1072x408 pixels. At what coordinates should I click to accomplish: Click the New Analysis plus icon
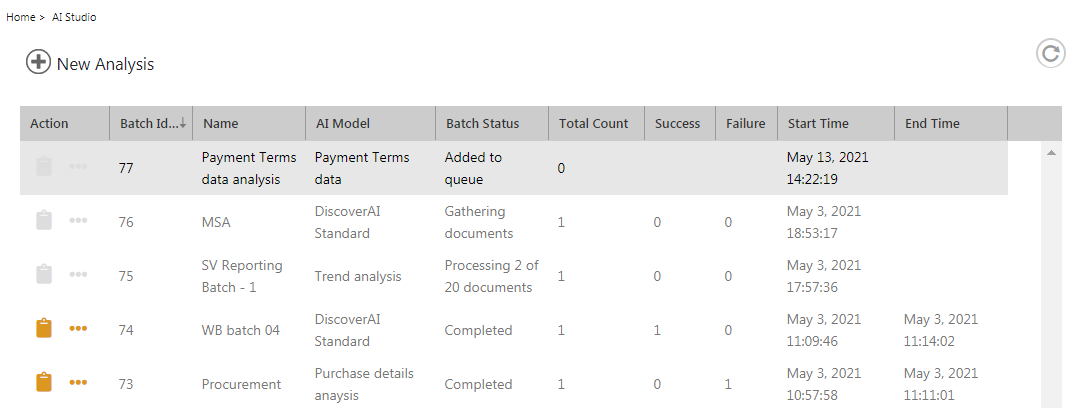[x=38, y=63]
